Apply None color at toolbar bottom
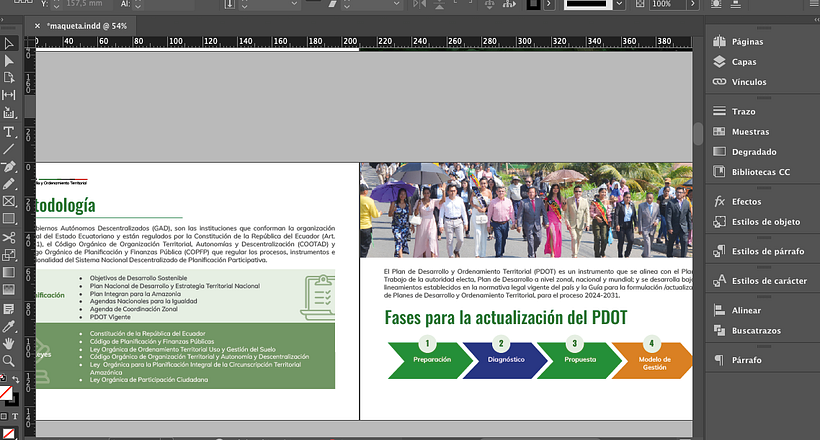 point(8,433)
